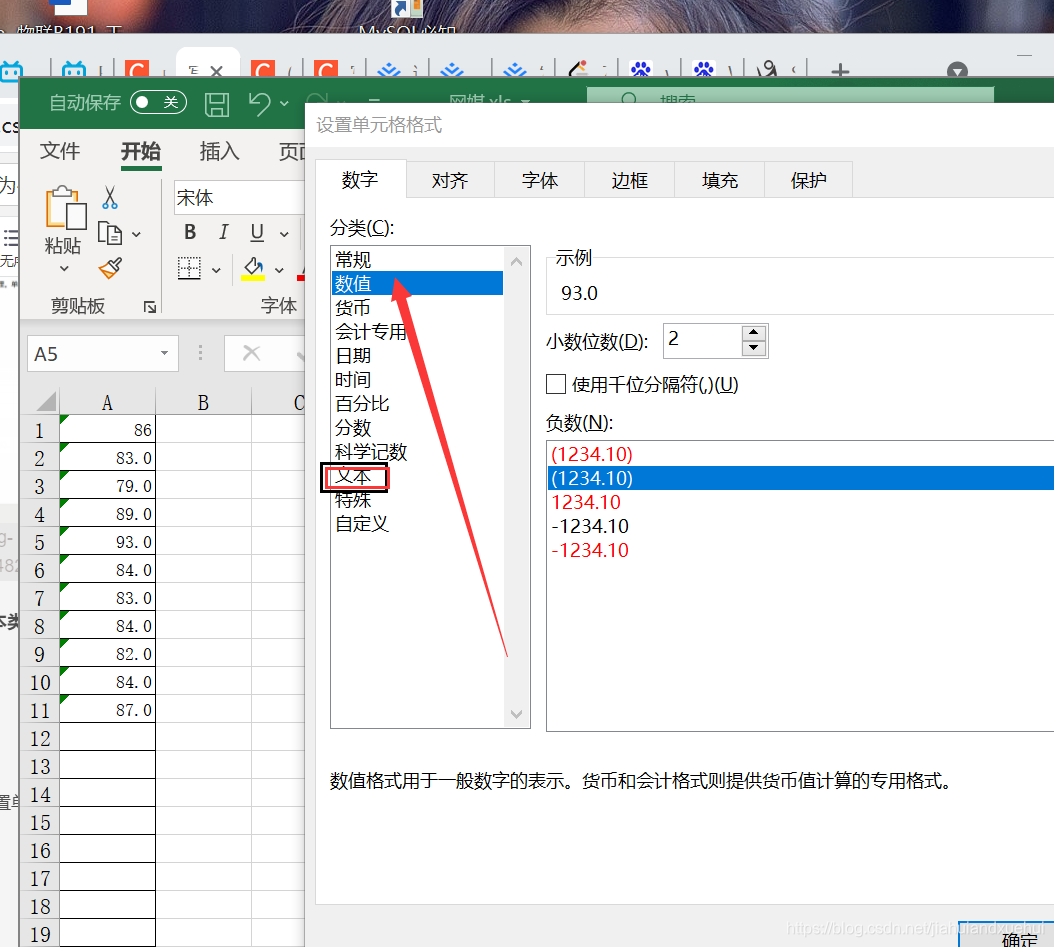Apply the yellow fill color bucket
1054x947 pixels.
[x=253, y=268]
